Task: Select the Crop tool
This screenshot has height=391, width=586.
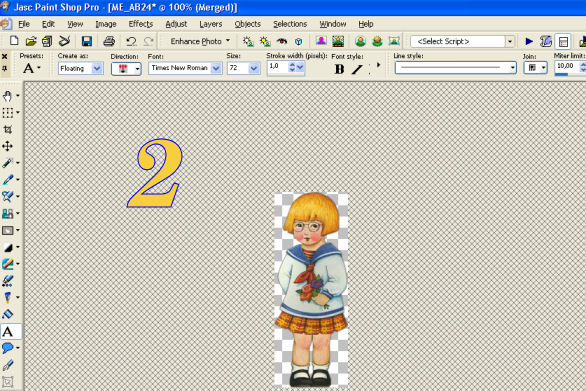Action: click(7, 129)
